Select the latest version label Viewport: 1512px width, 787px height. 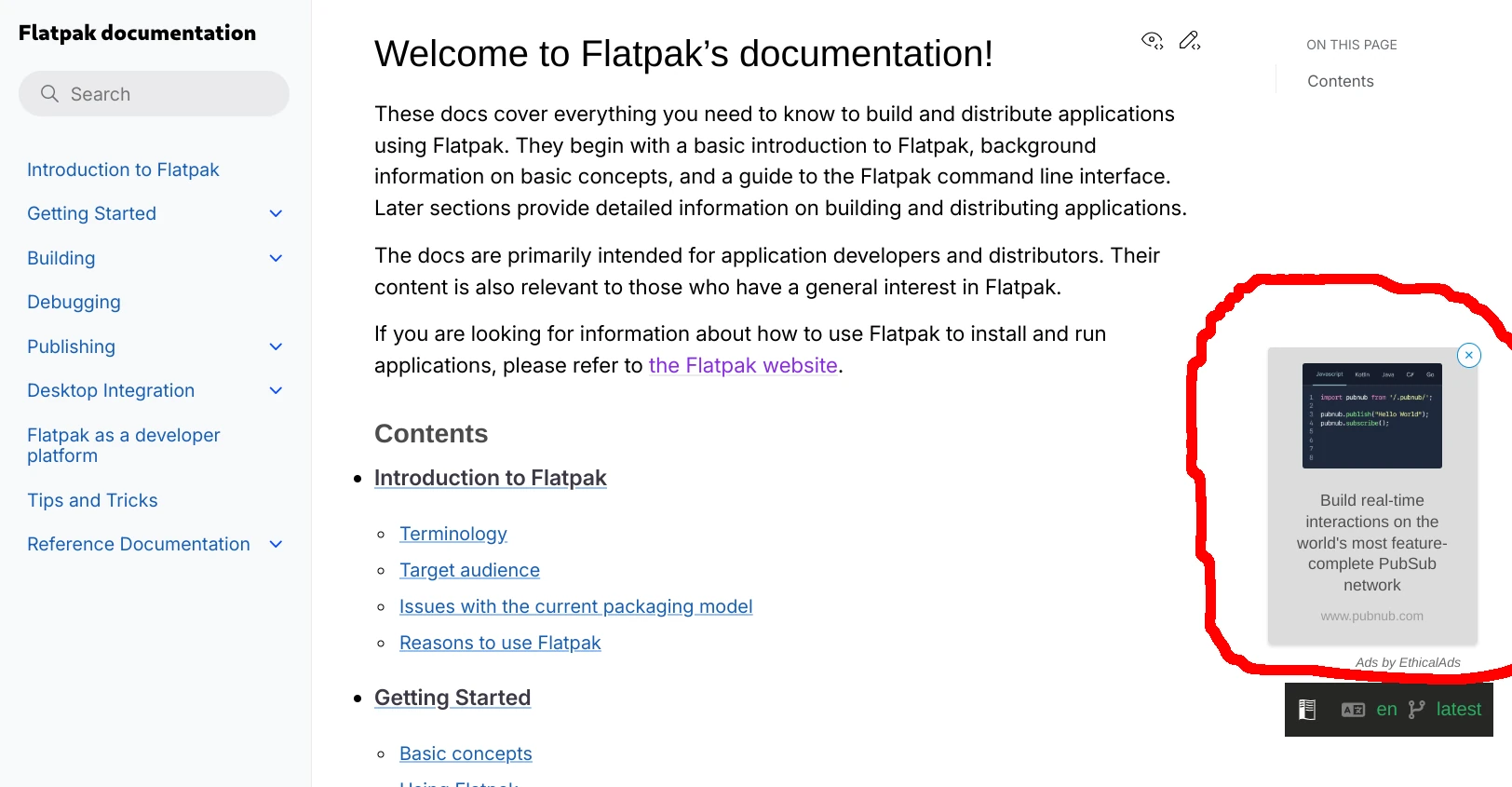pyautogui.click(x=1458, y=710)
